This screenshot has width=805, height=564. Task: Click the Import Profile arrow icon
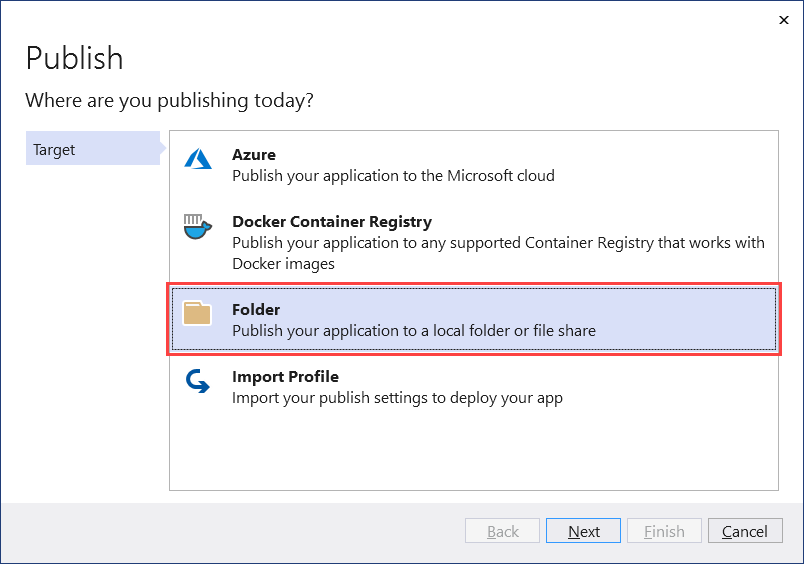coord(197,381)
